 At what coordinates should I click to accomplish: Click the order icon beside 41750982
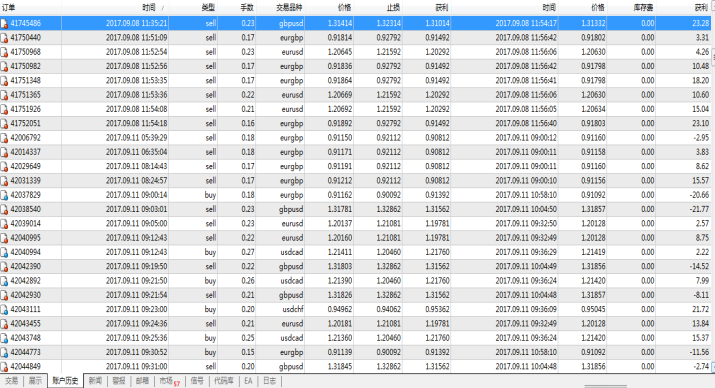[x=4, y=67]
